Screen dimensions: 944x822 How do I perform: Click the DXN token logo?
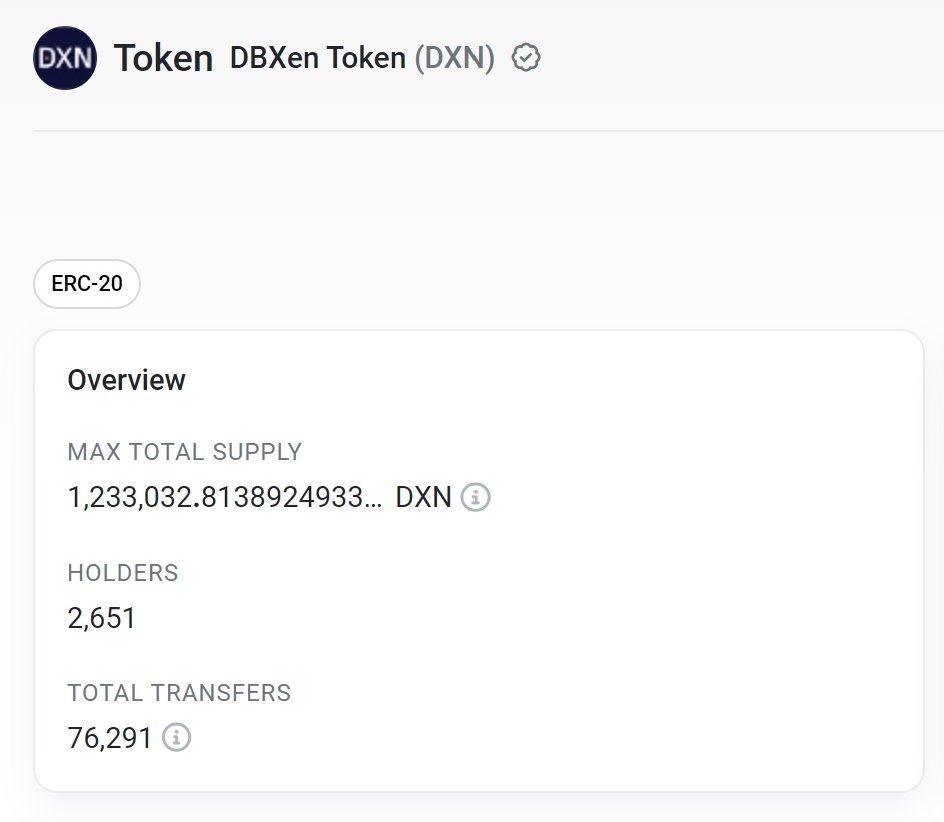click(64, 58)
